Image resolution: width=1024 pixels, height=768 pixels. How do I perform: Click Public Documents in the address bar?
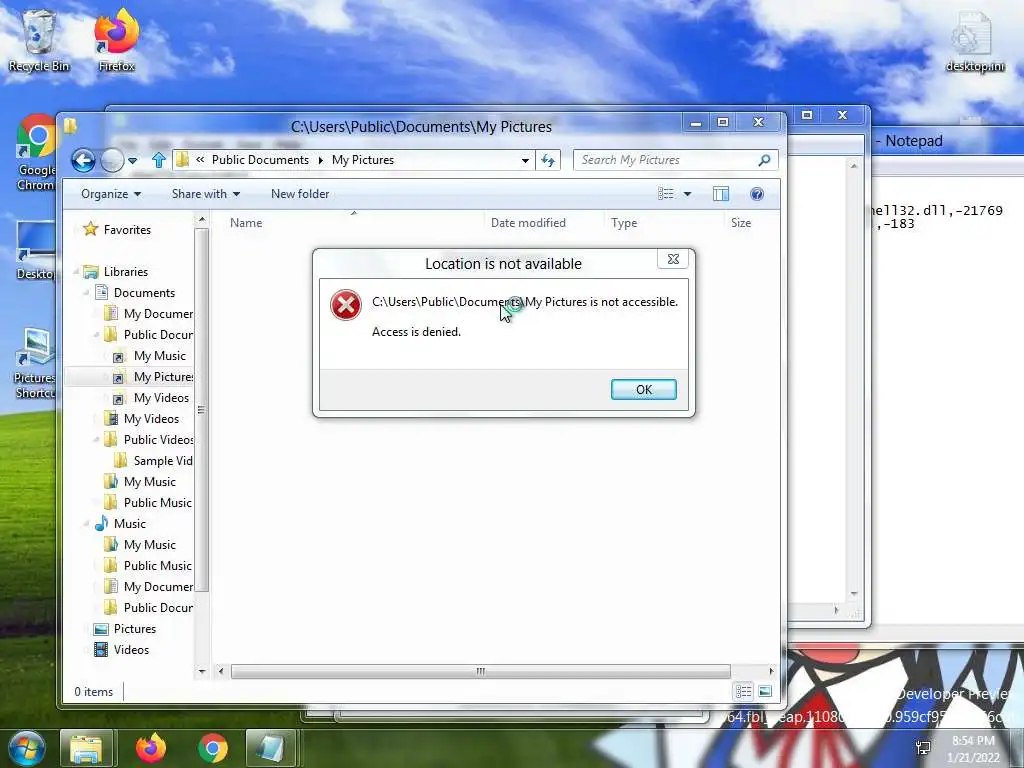pos(260,160)
